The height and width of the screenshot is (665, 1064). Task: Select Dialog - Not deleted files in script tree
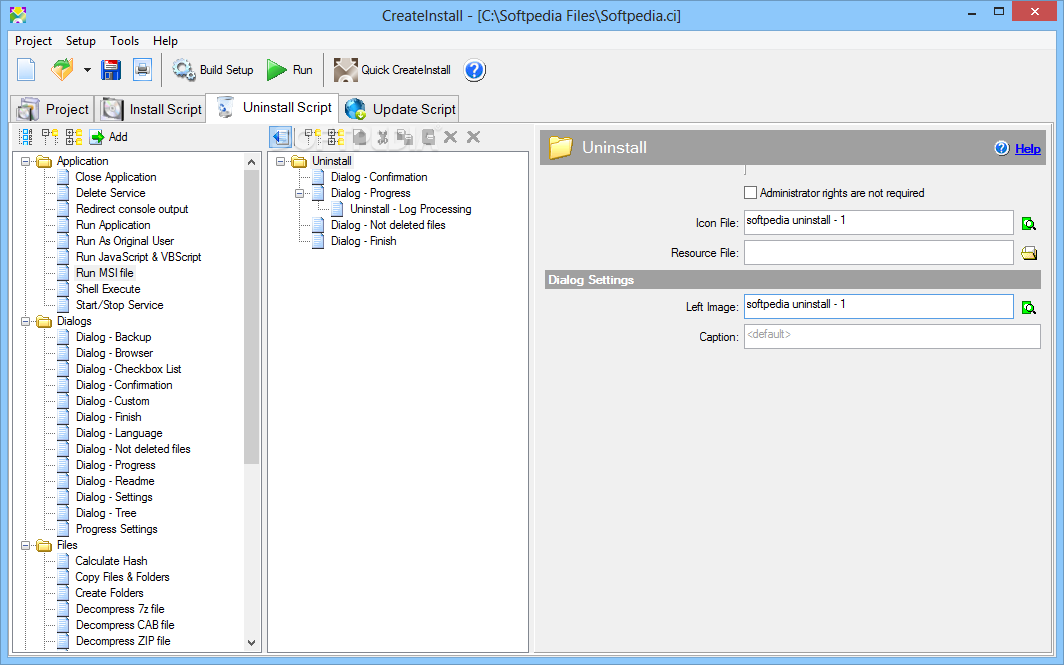[388, 225]
